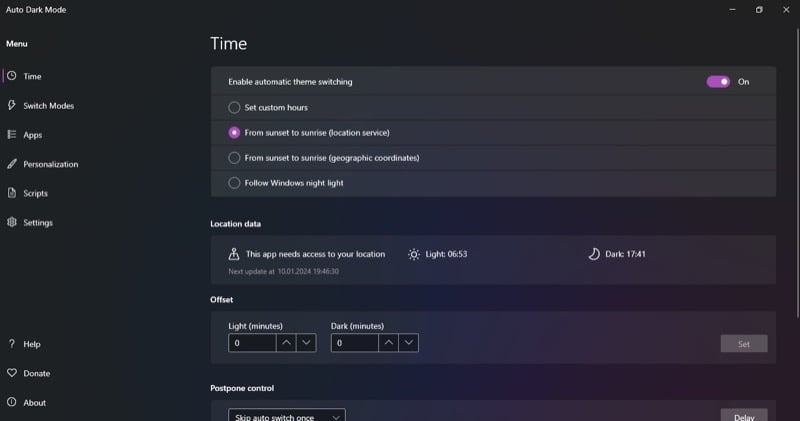This screenshot has width=800, height=421.
Task: Click the gear icon beside Settings
Action: tap(12, 222)
